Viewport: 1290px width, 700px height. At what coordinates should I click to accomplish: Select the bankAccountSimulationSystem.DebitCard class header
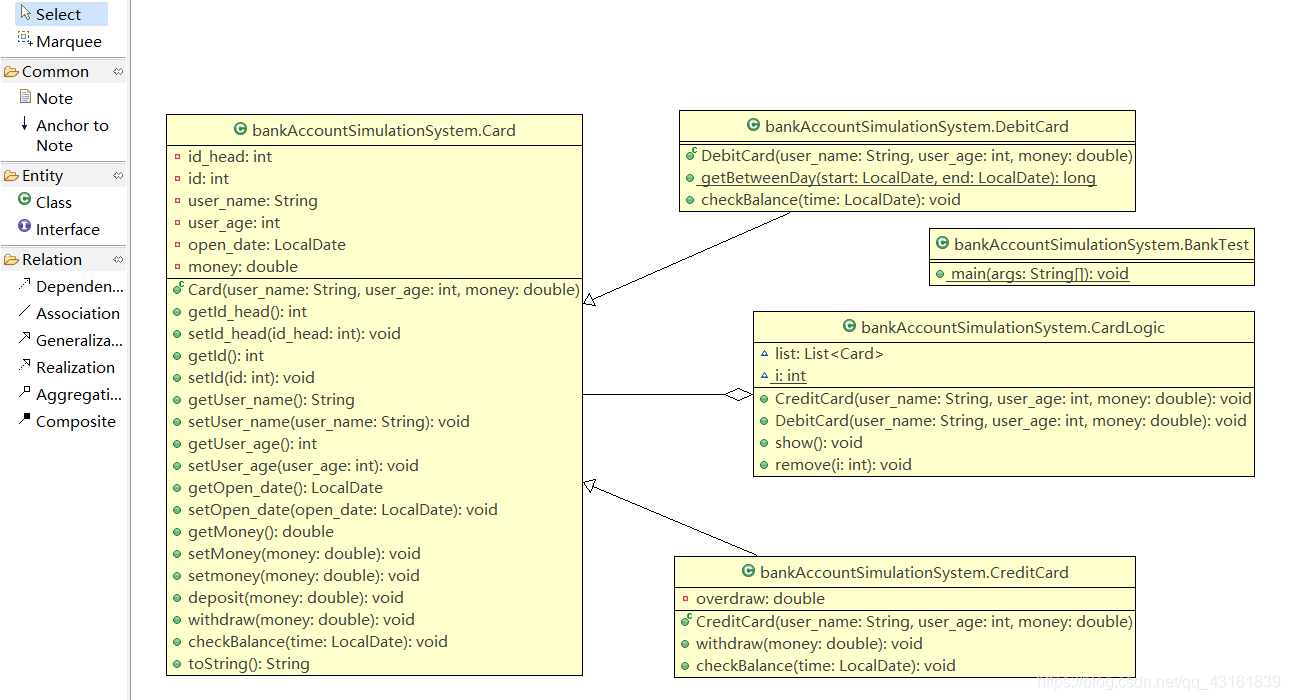click(907, 126)
